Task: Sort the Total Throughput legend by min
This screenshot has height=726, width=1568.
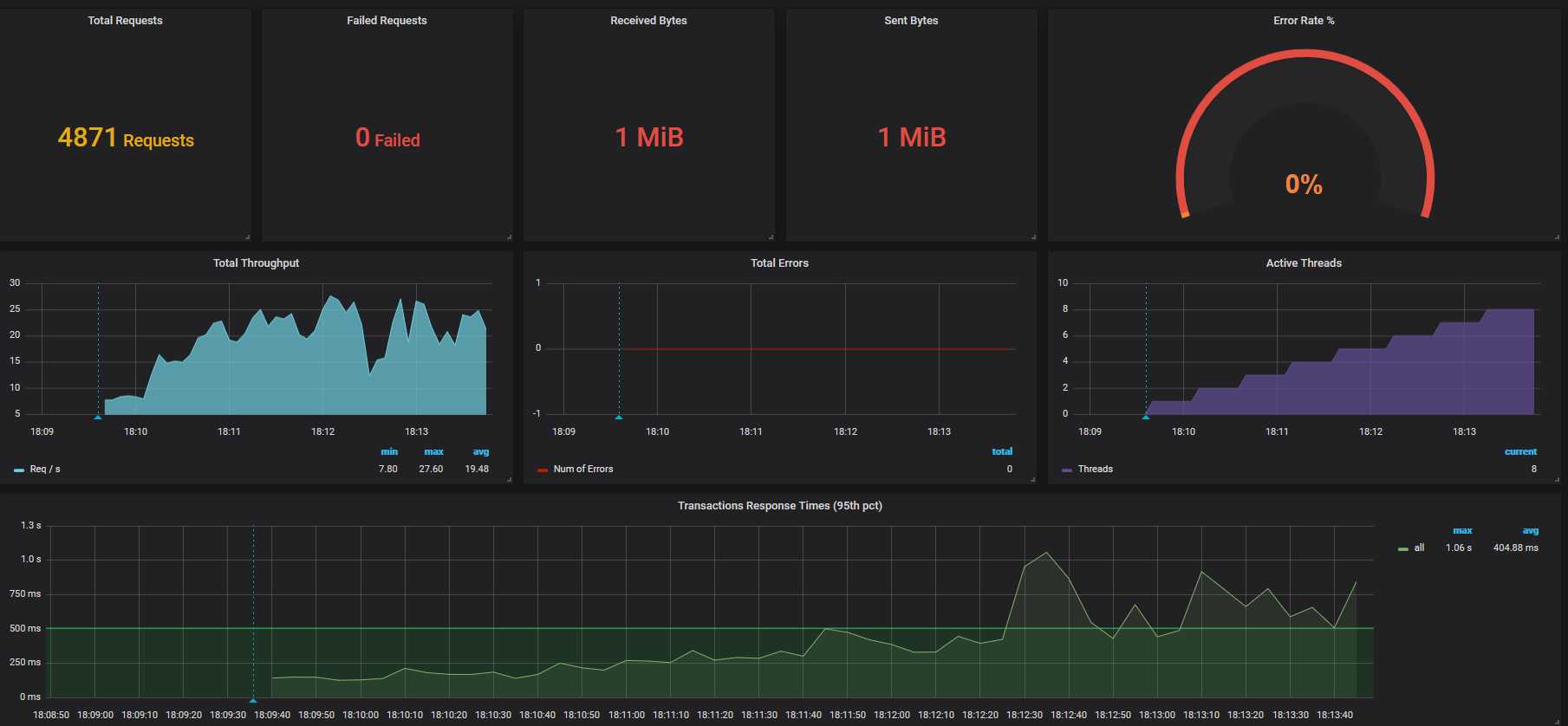Action: click(x=389, y=452)
